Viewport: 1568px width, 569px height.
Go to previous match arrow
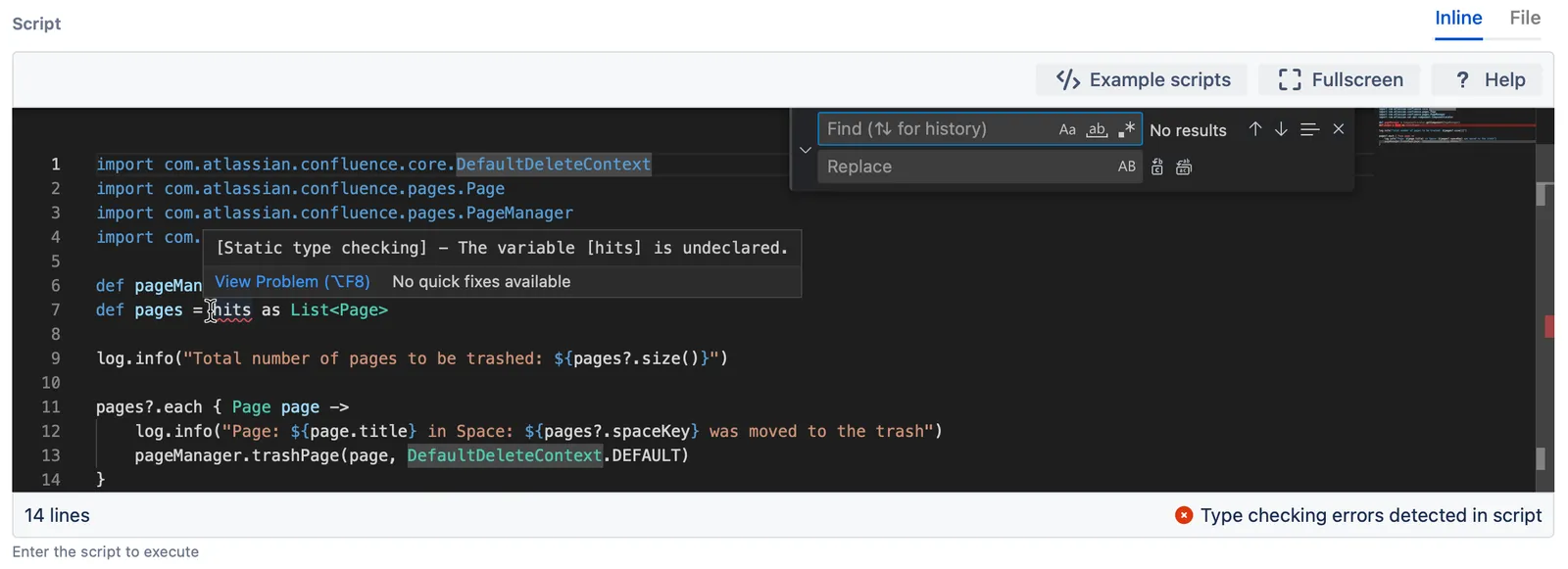coord(1254,129)
